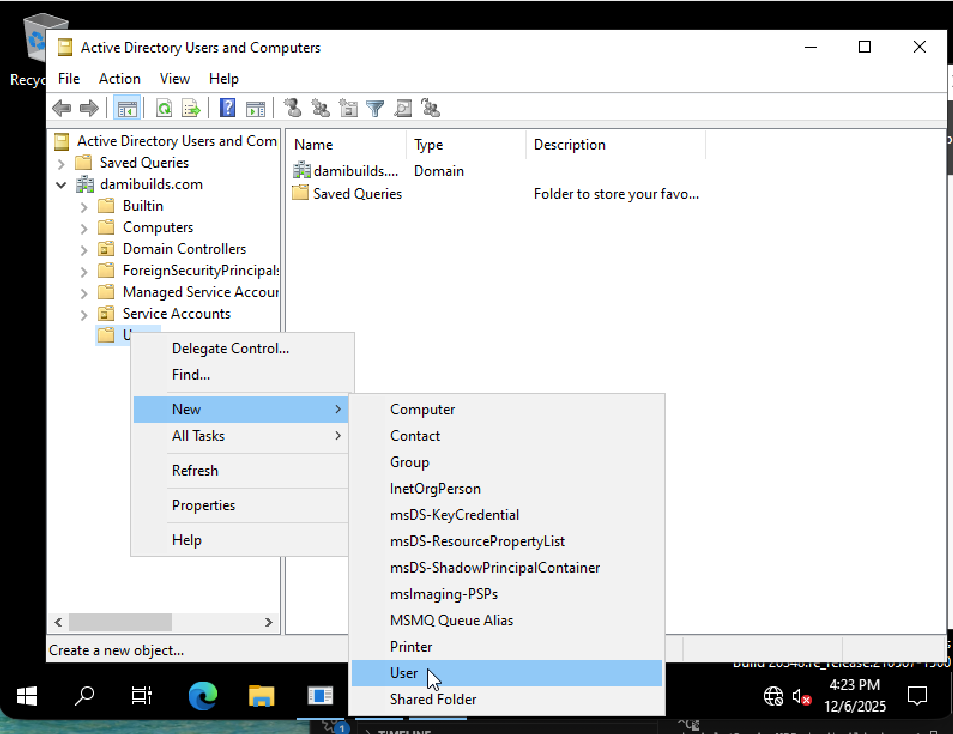This screenshot has height=734, width=953.
Task: Toggle the Show/Hide Action Pane icon
Action: coord(255,108)
